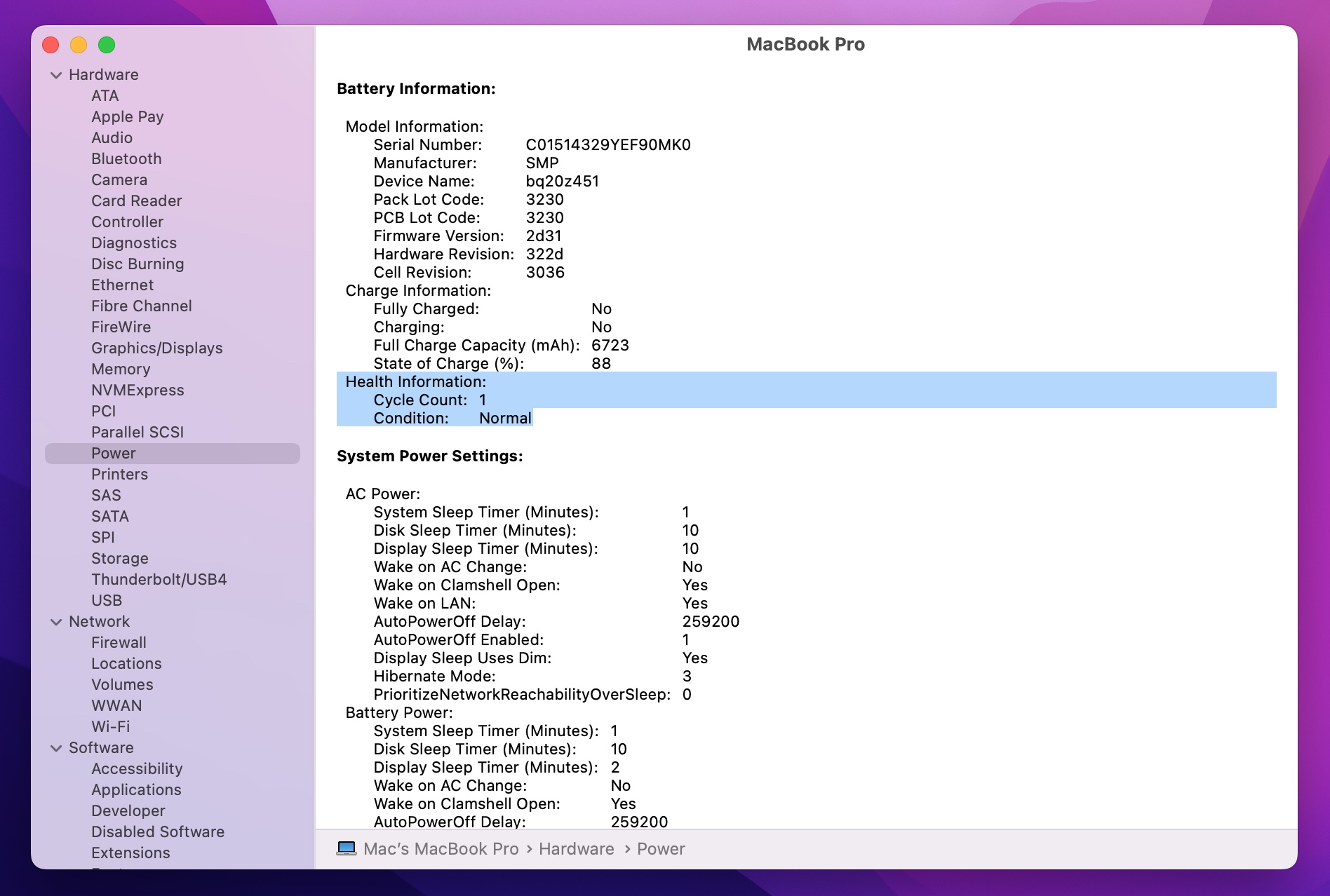Click the green full screen button
The image size is (1330, 896).
click(x=107, y=46)
